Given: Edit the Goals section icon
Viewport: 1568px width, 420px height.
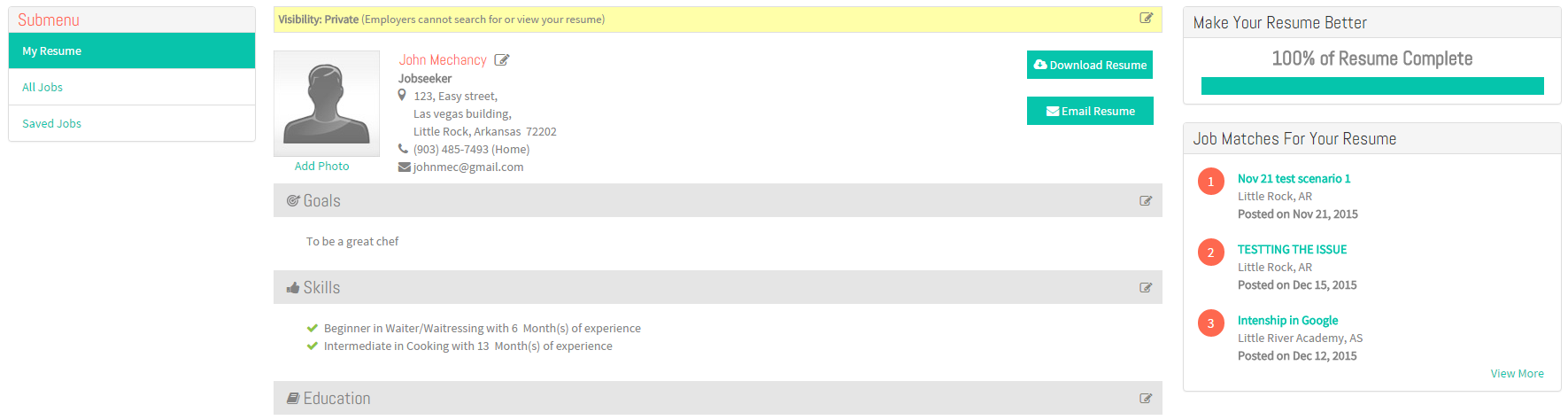Looking at the screenshot, I should [x=1146, y=201].
